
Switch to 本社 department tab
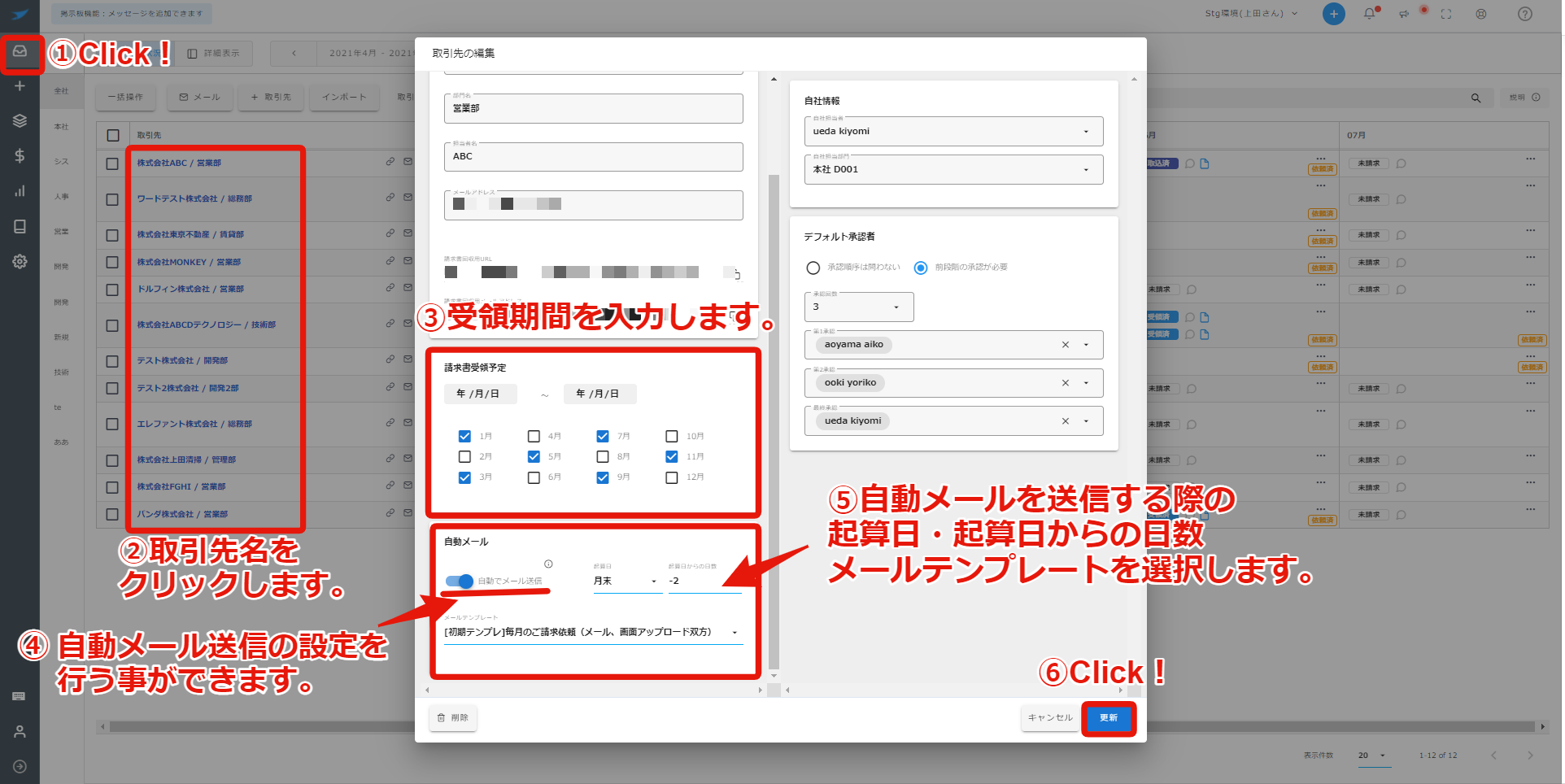pyautogui.click(x=62, y=127)
